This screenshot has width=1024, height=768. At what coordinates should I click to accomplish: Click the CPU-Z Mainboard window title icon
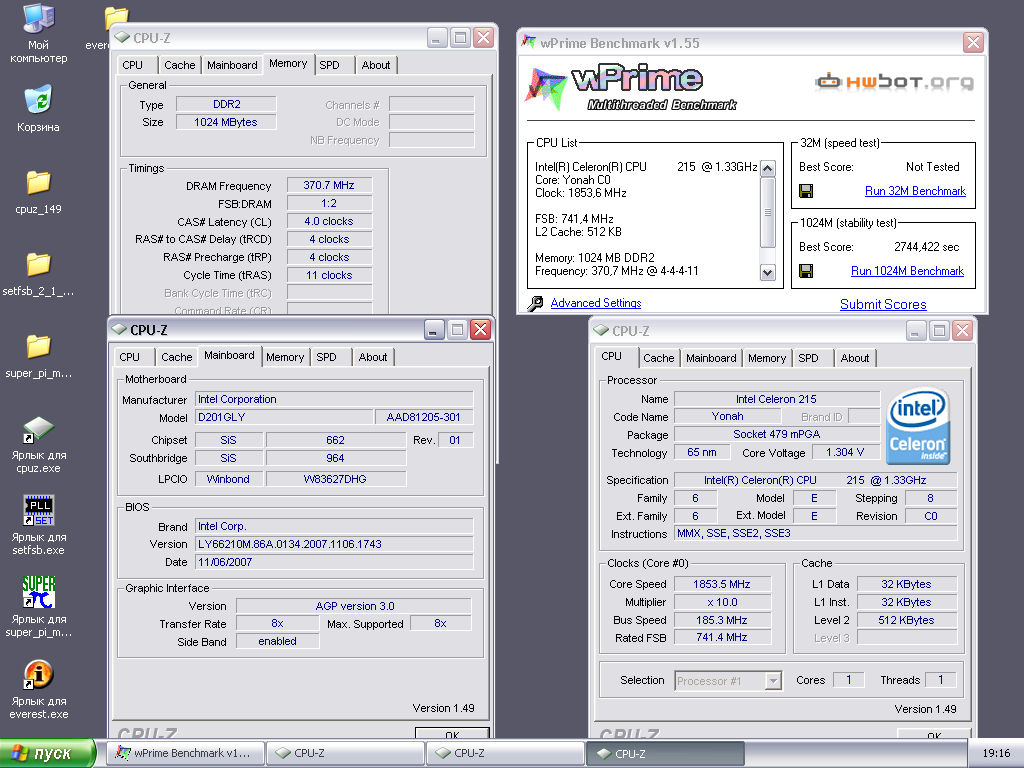point(119,330)
